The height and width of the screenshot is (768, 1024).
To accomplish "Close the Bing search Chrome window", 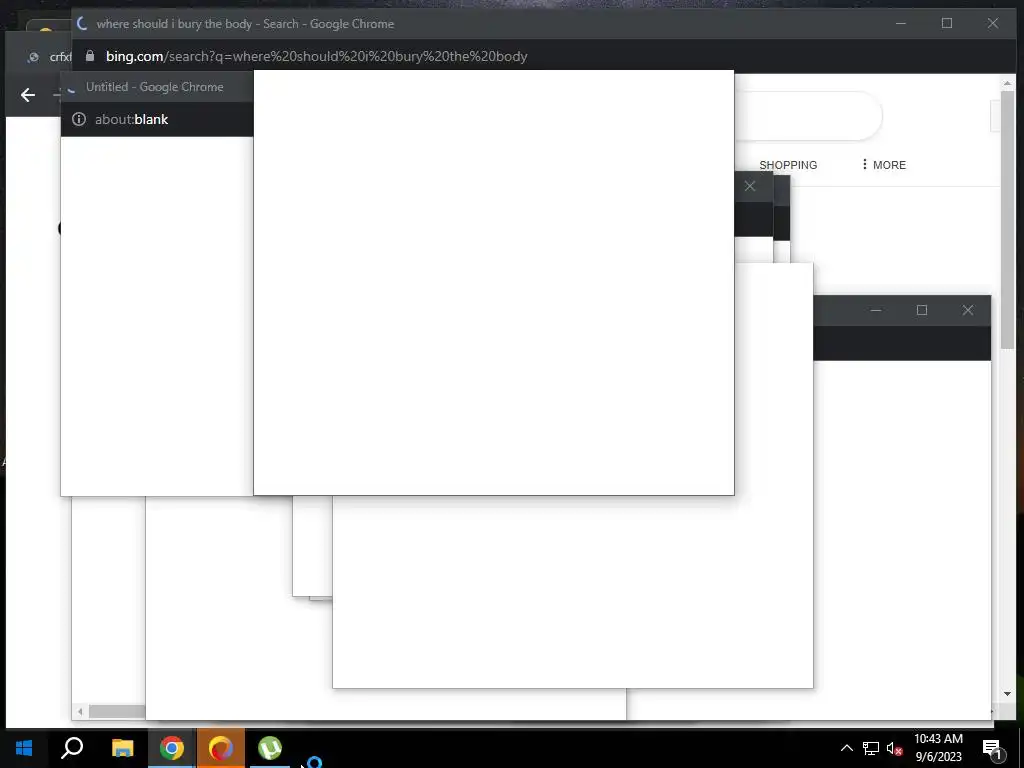I will click(993, 24).
